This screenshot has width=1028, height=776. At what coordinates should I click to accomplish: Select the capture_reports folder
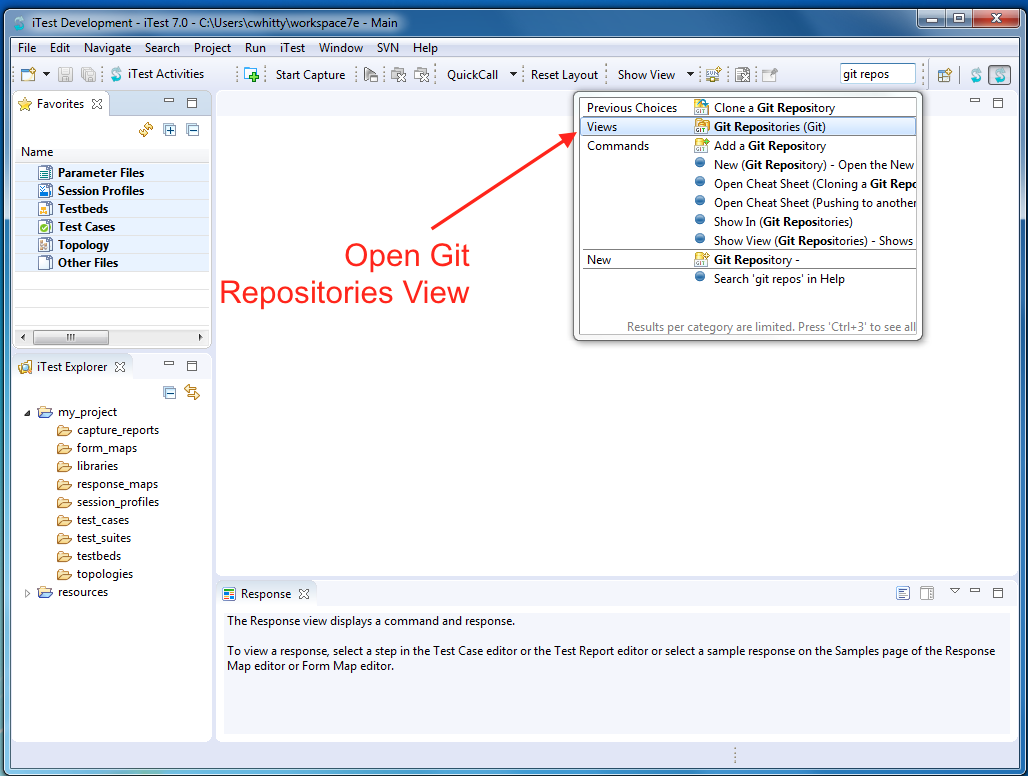(109, 430)
